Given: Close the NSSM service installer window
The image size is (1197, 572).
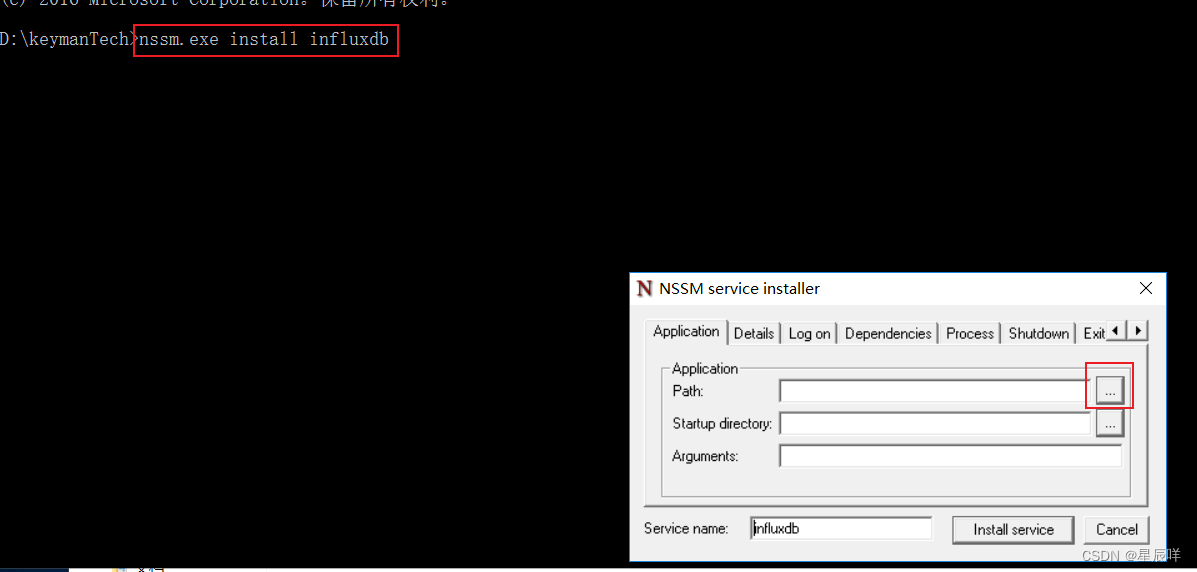Looking at the screenshot, I should [x=1145, y=289].
